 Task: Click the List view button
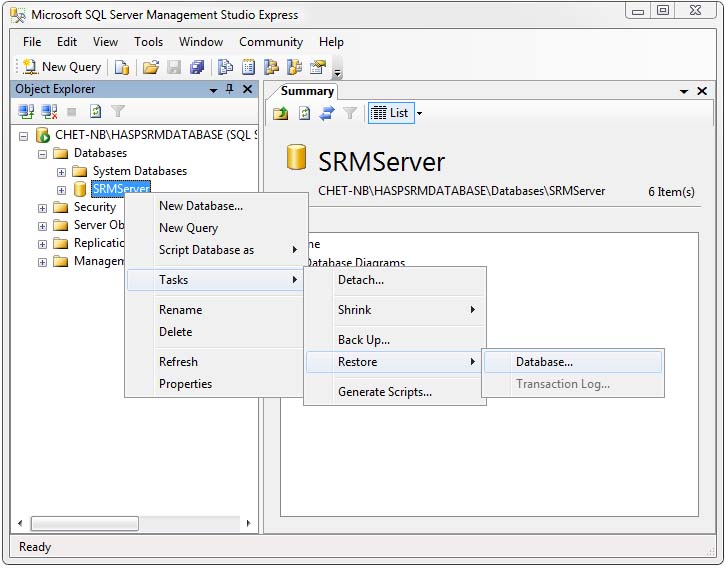pyautogui.click(x=391, y=113)
